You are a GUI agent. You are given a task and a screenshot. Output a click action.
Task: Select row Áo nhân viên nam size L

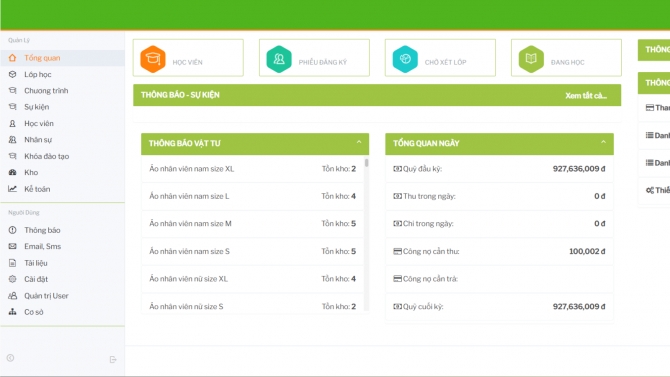click(x=253, y=196)
